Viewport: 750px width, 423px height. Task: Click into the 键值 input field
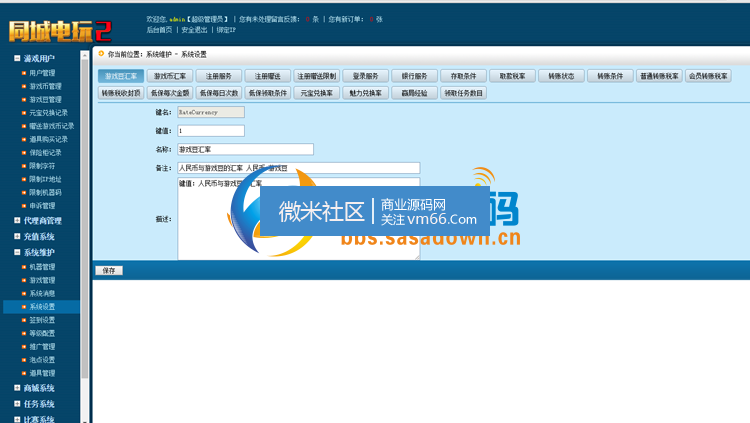tap(211, 131)
